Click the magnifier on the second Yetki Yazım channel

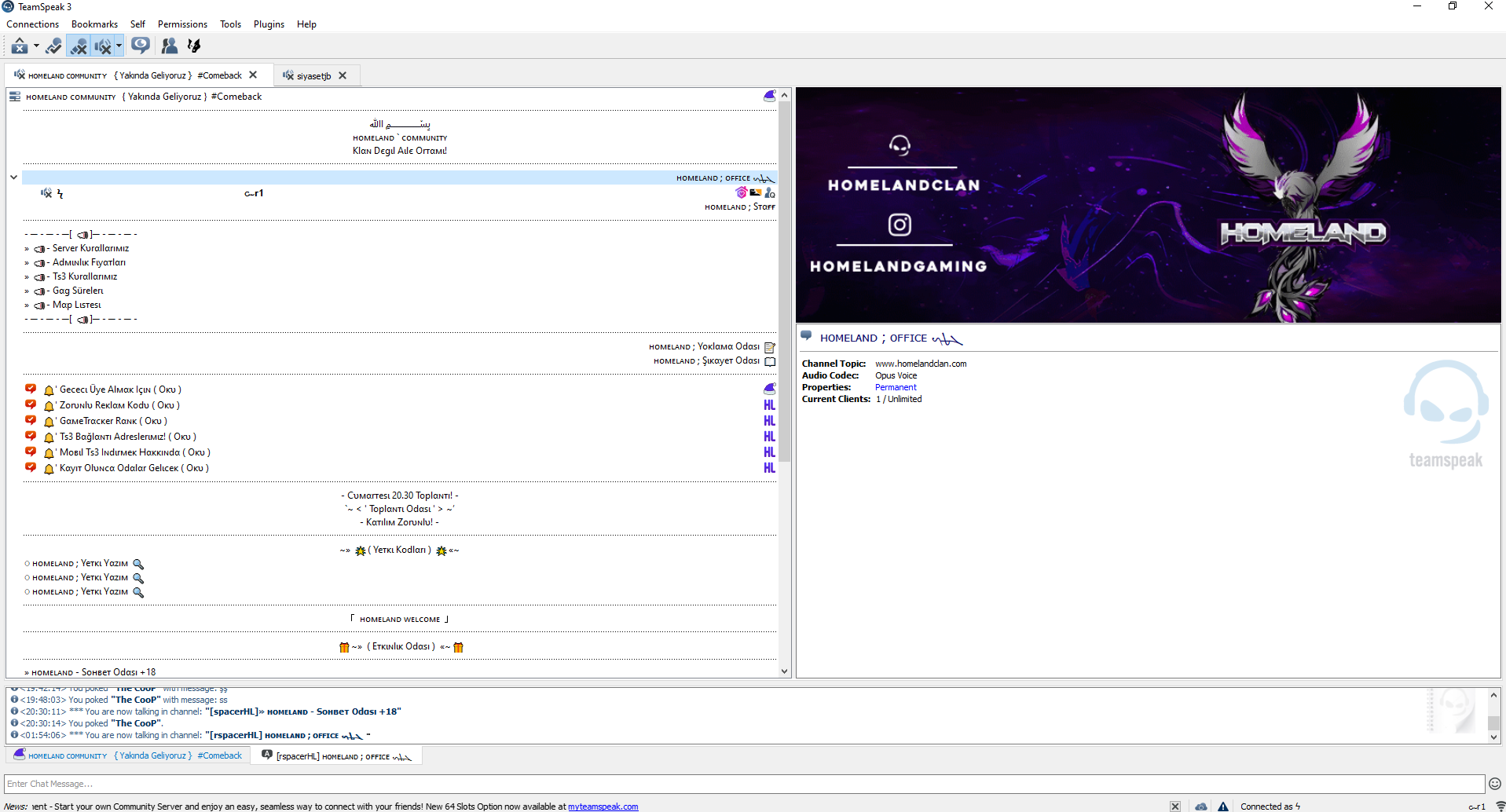coord(138,578)
